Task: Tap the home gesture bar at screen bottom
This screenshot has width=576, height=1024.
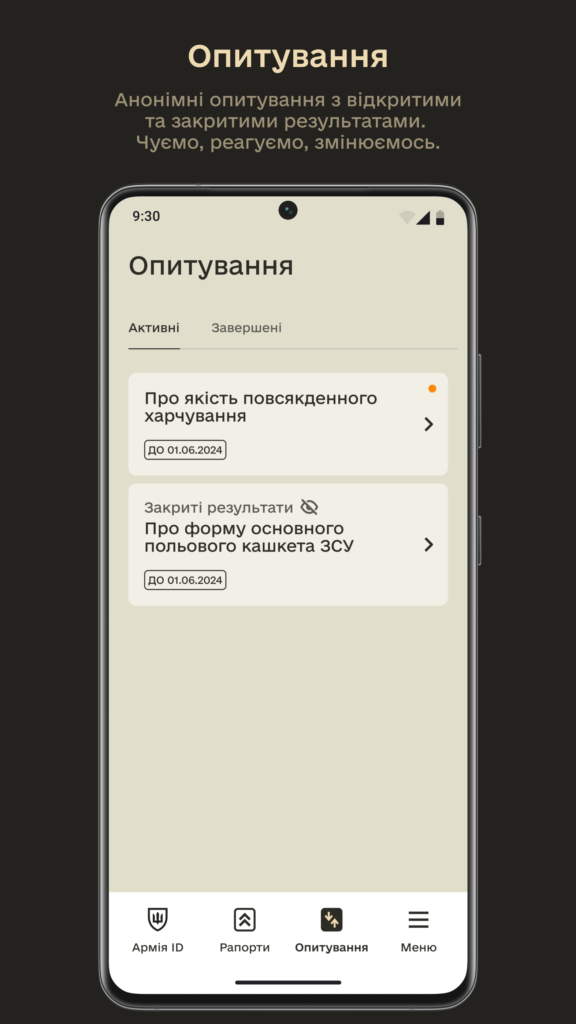Action: pyautogui.click(x=288, y=982)
